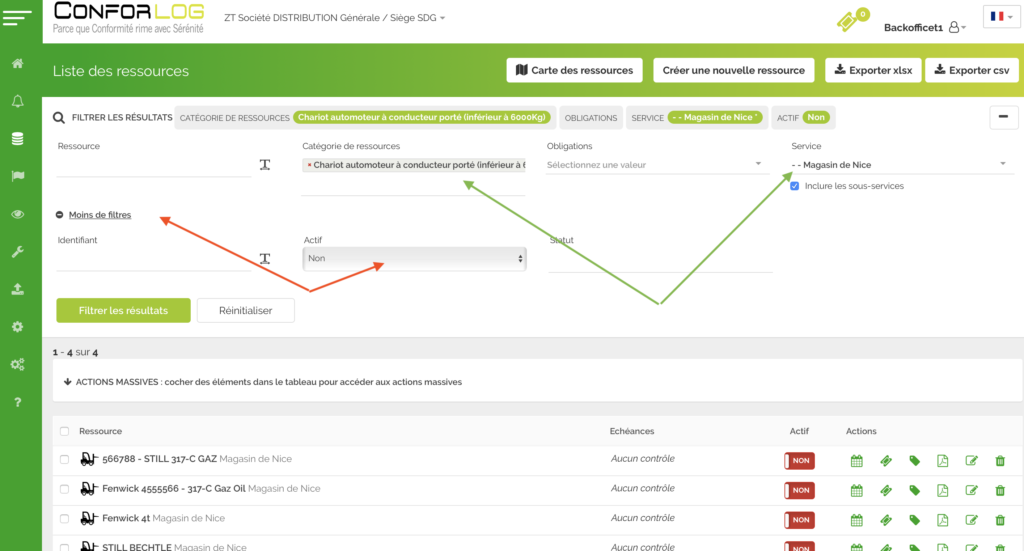Viewport: 1024px width, 551px height.
Task: Click the eye icon in sidebar
Action: (17, 214)
